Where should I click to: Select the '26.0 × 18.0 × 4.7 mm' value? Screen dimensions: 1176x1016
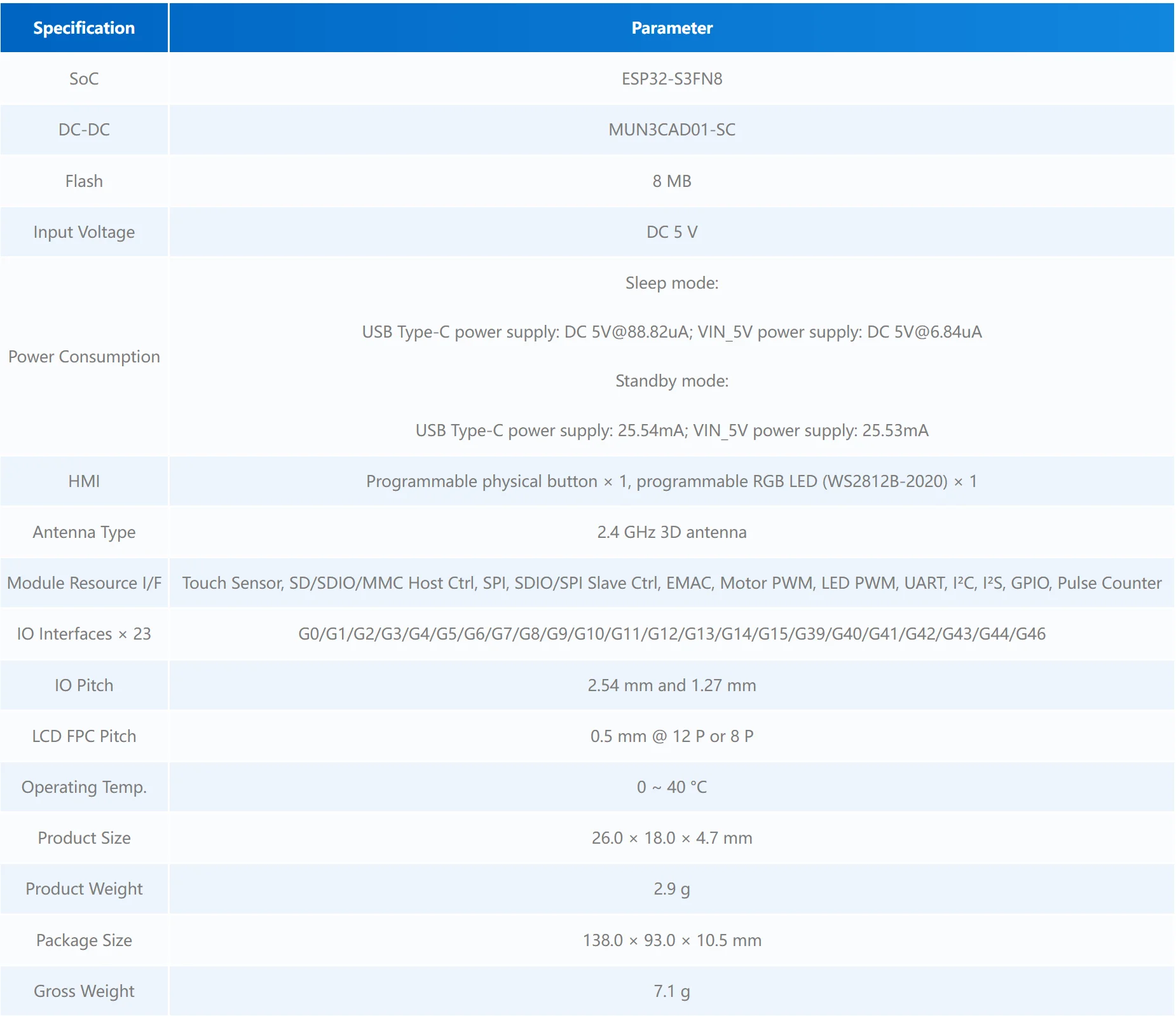tap(672, 838)
